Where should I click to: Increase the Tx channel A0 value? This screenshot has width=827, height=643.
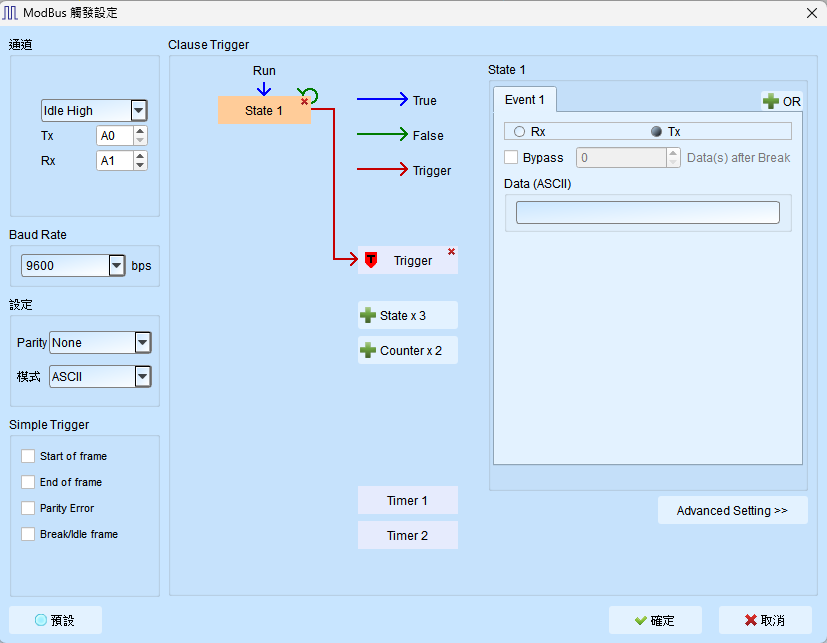[x=140, y=131]
